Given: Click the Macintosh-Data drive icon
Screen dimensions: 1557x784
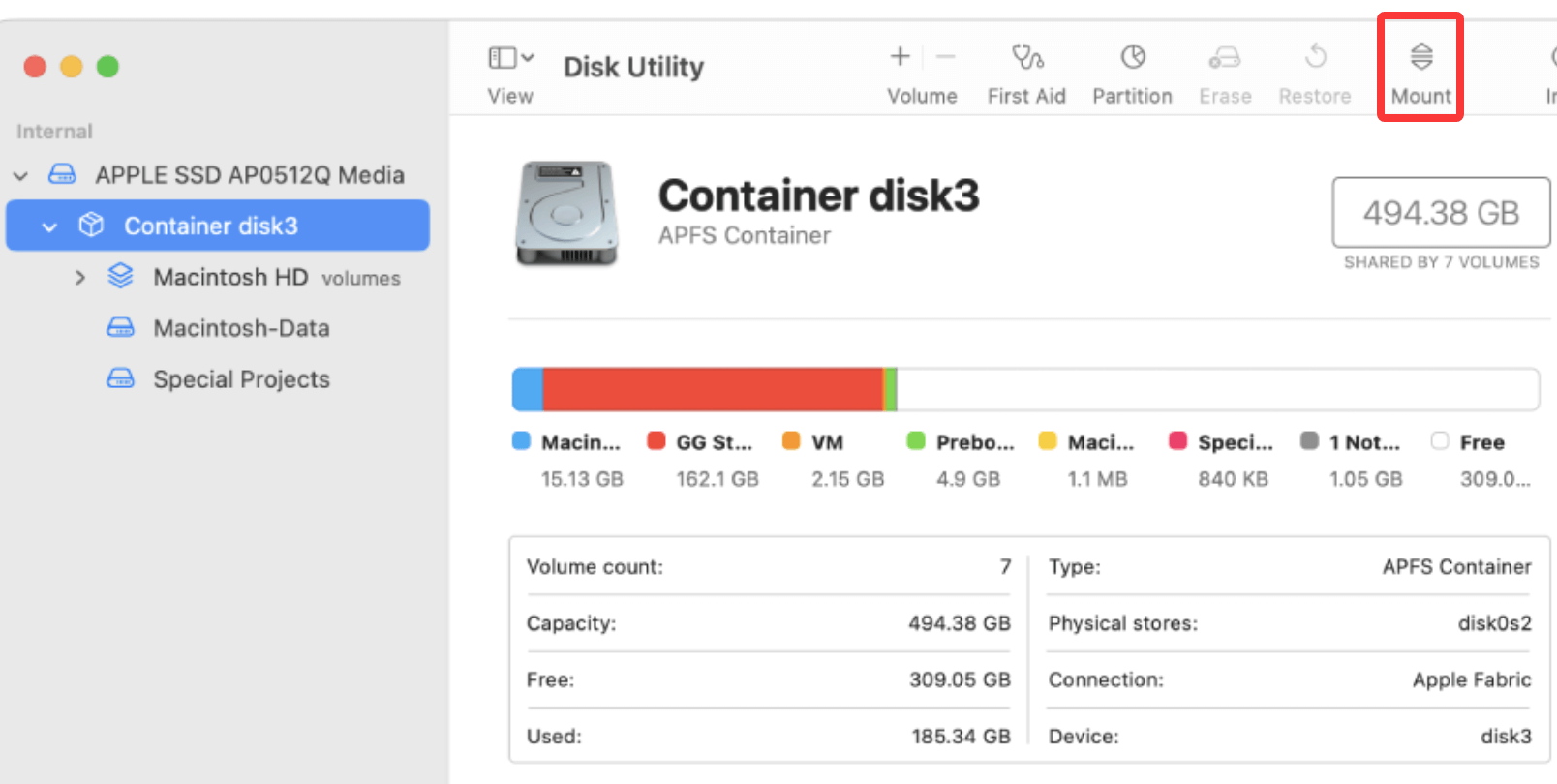Looking at the screenshot, I should [x=120, y=327].
